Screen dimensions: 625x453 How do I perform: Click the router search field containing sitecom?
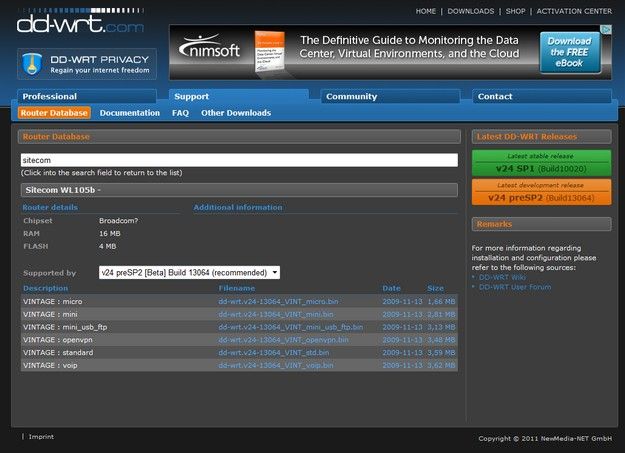pos(239,160)
